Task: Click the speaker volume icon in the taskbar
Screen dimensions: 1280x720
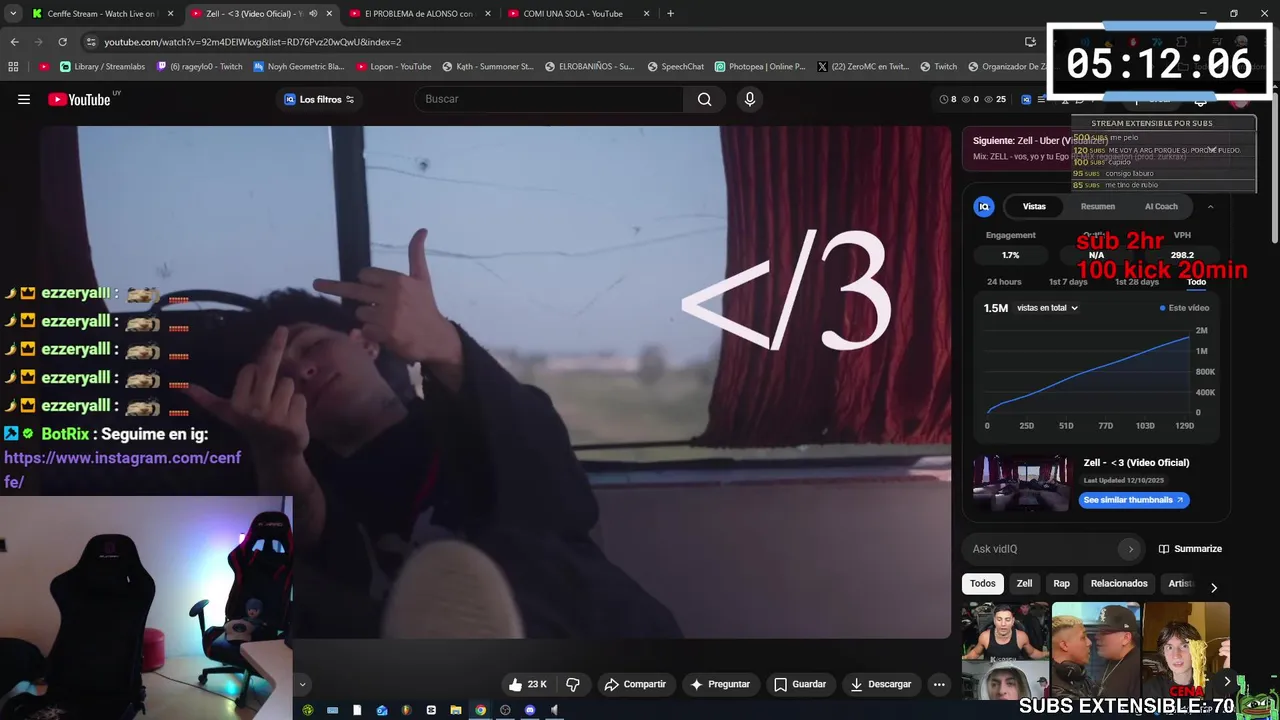Action: point(554,710)
